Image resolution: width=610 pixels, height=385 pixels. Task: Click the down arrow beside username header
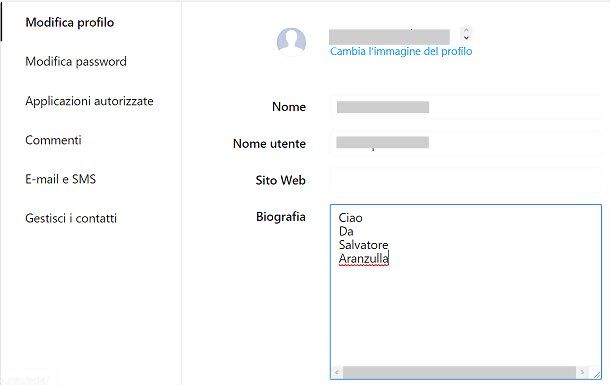click(x=466, y=38)
